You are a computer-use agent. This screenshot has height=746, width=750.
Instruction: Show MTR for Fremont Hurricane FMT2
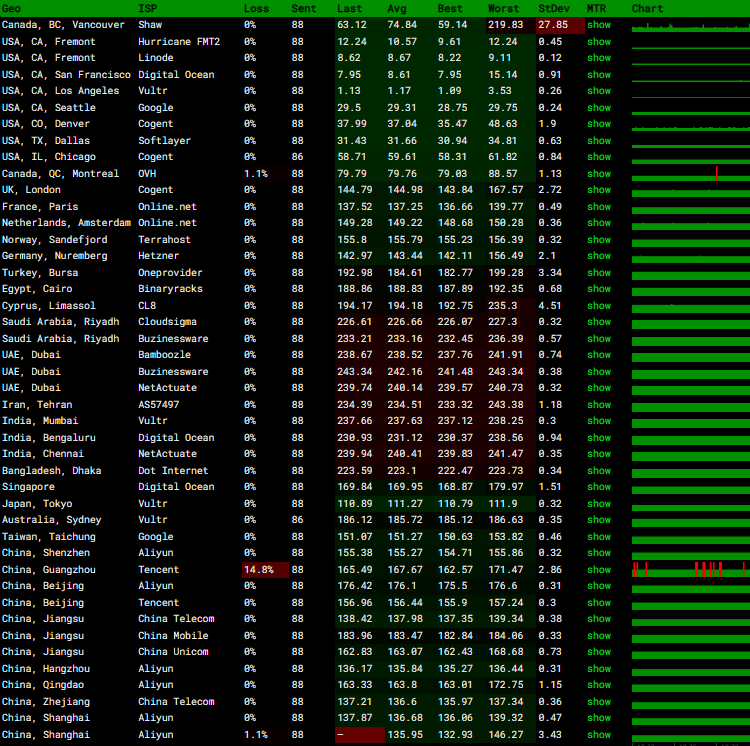tap(599, 42)
